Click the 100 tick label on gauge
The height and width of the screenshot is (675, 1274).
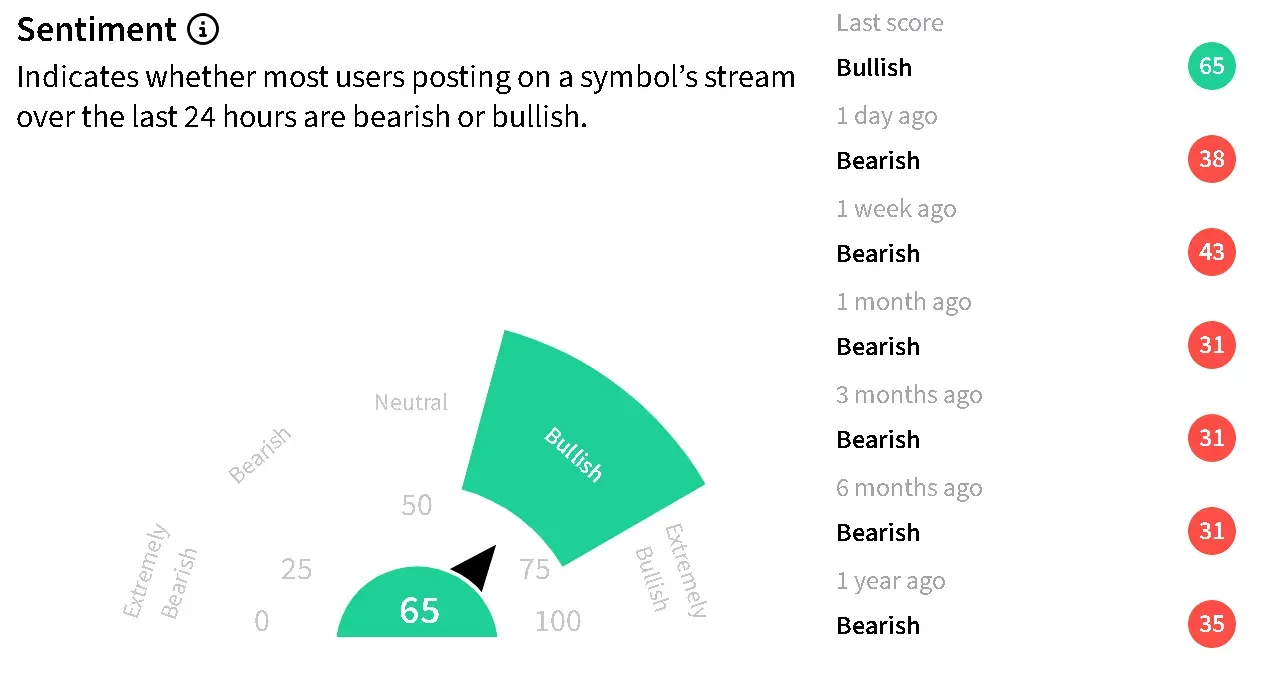557,621
